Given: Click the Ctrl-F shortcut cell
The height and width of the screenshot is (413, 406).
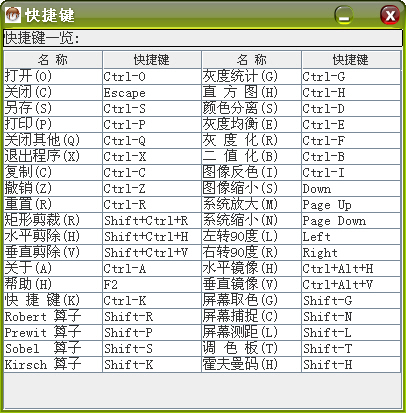Looking at the screenshot, I should [x=351, y=141].
